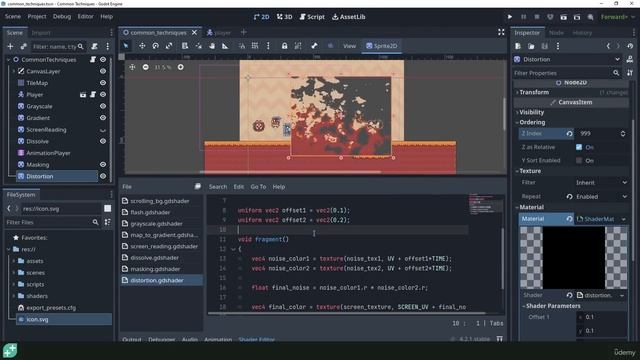Select the Pan Mode hand tool
Screen dimensions: 640x360
coord(212,46)
